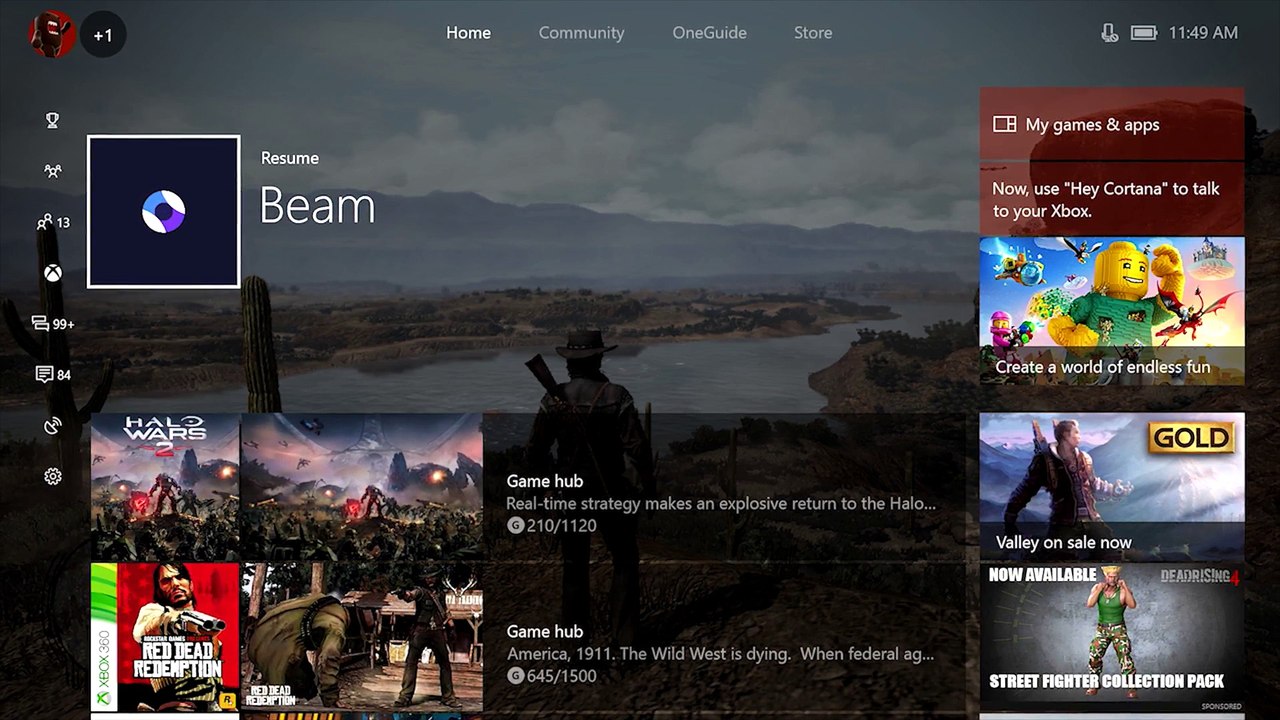This screenshot has height=720, width=1280.
Task: Click Halo Wars 2 gamerscore 210/1120
Action: pyautogui.click(x=551, y=526)
